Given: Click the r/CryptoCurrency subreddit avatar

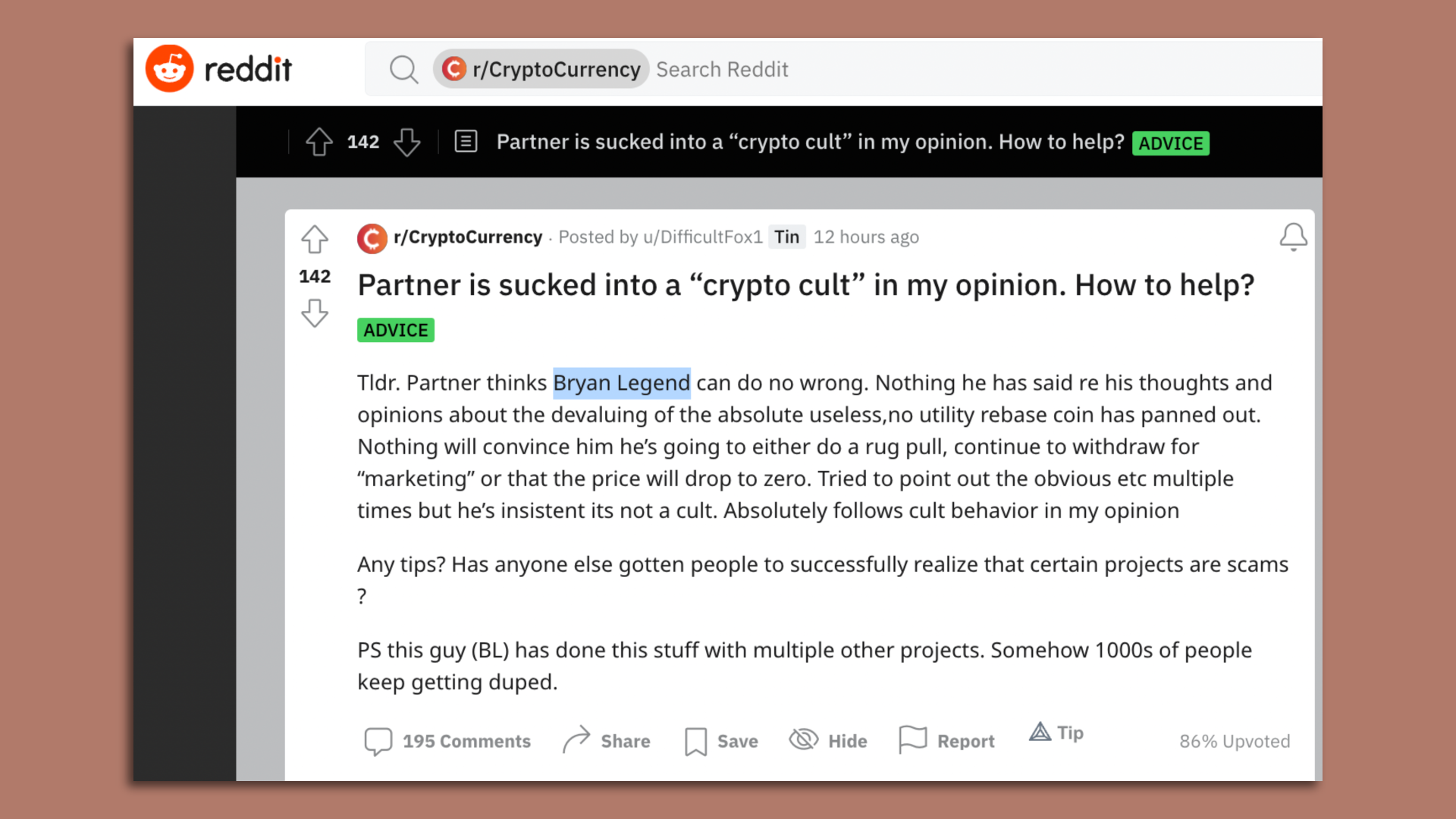Looking at the screenshot, I should [371, 237].
